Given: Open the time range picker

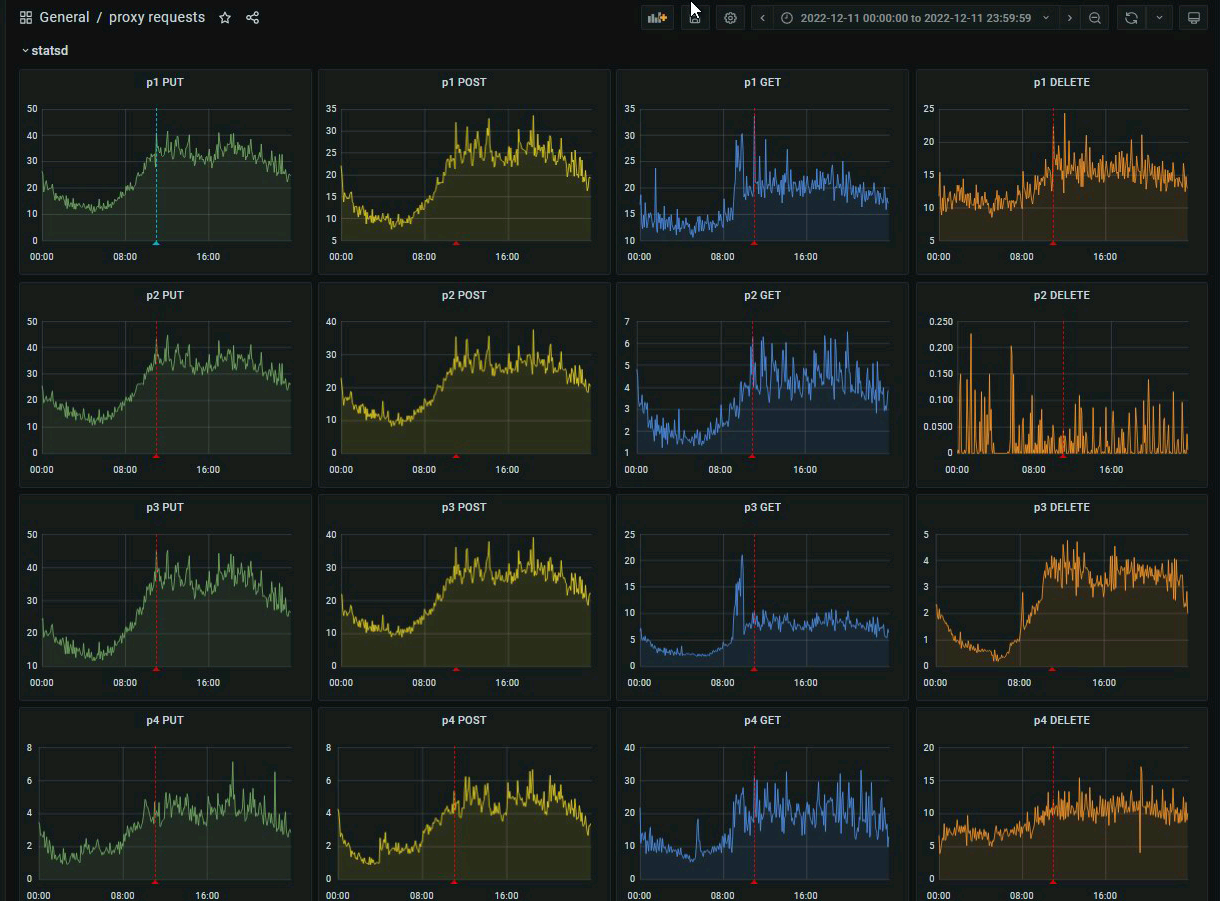Looking at the screenshot, I should click(916, 18).
